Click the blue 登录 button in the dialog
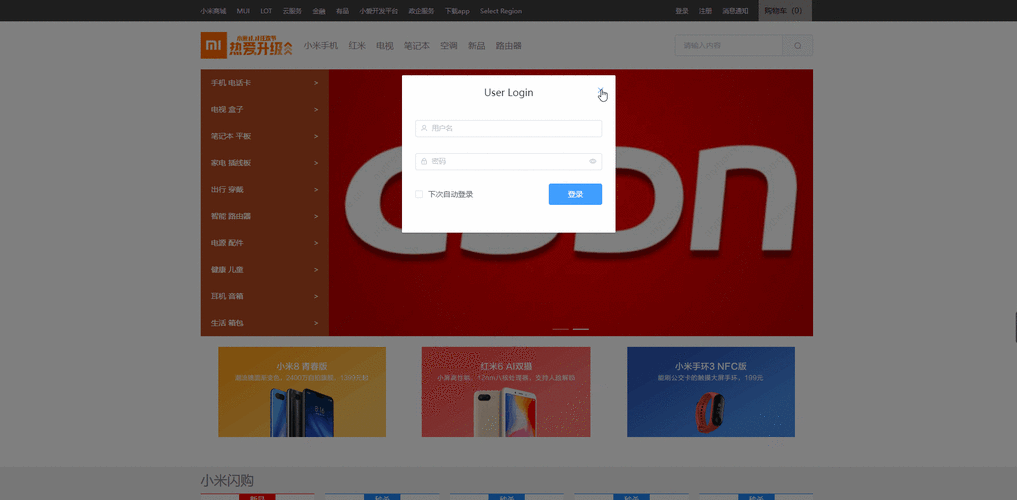 [575, 195]
